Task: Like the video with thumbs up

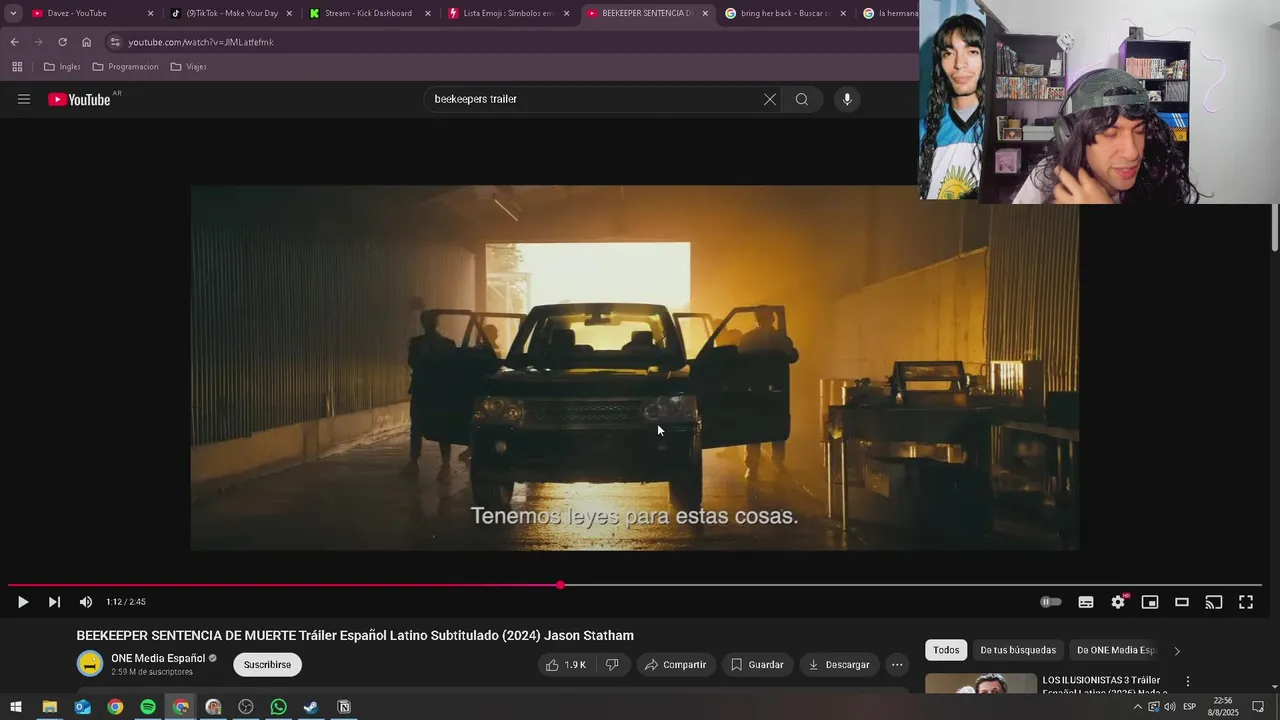Action: pos(566,664)
